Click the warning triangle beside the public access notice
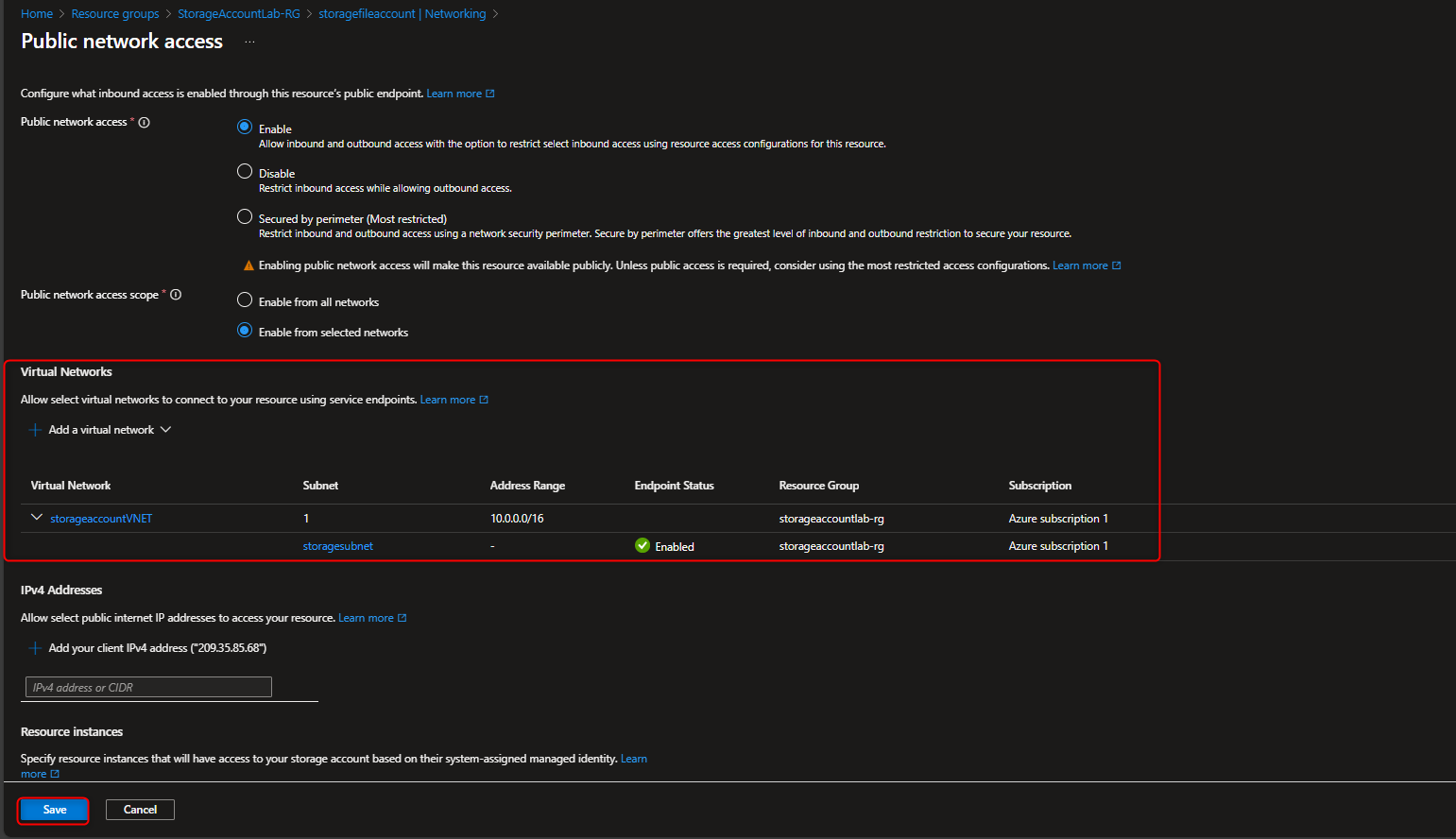 248,265
